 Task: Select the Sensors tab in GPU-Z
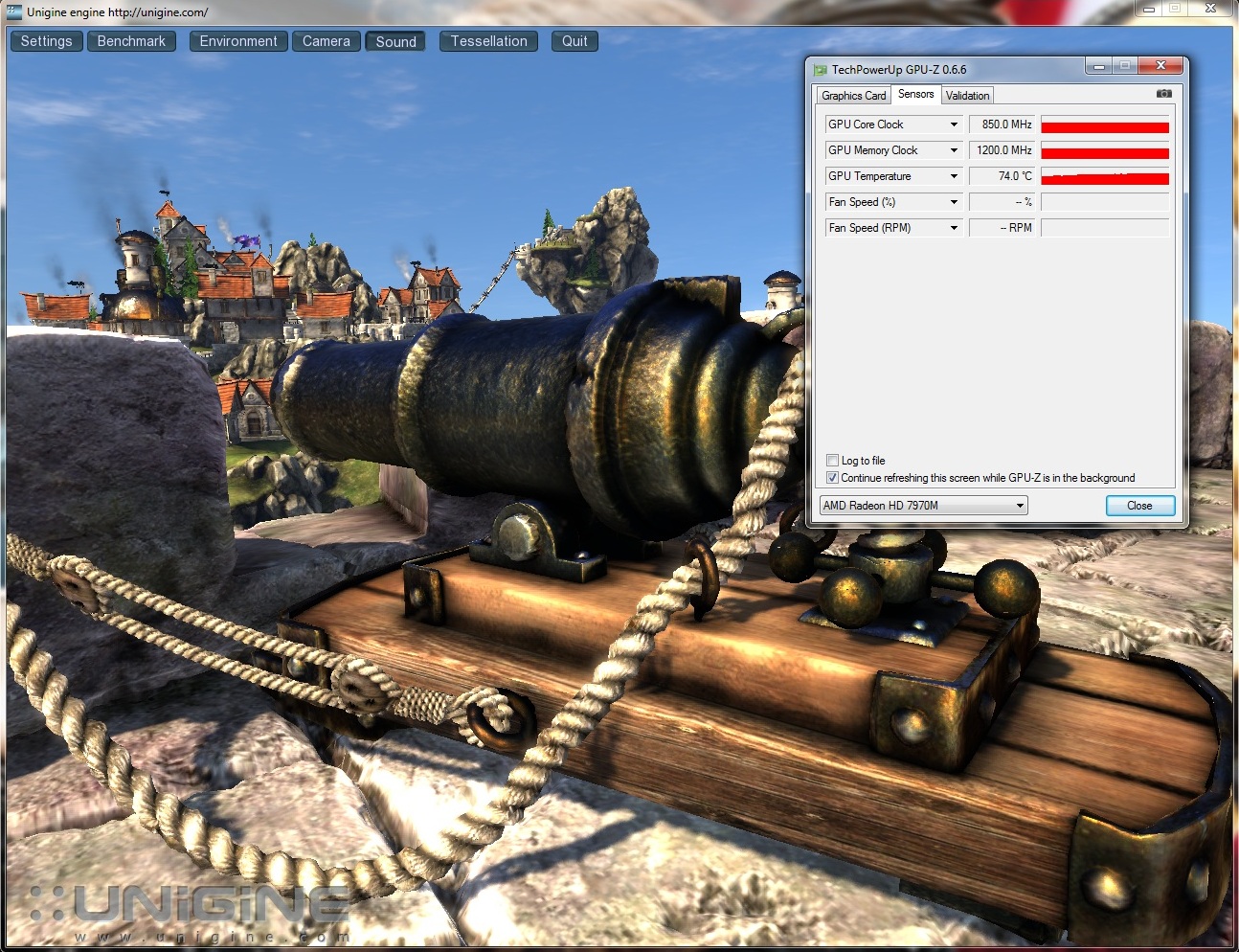pyautogui.click(x=916, y=94)
